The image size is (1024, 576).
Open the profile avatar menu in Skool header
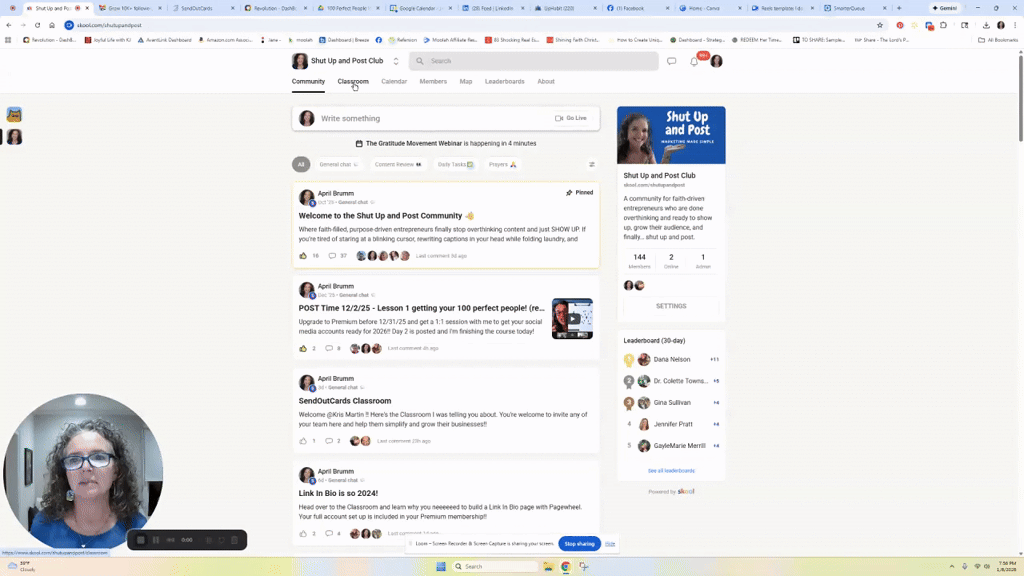[716, 61]
